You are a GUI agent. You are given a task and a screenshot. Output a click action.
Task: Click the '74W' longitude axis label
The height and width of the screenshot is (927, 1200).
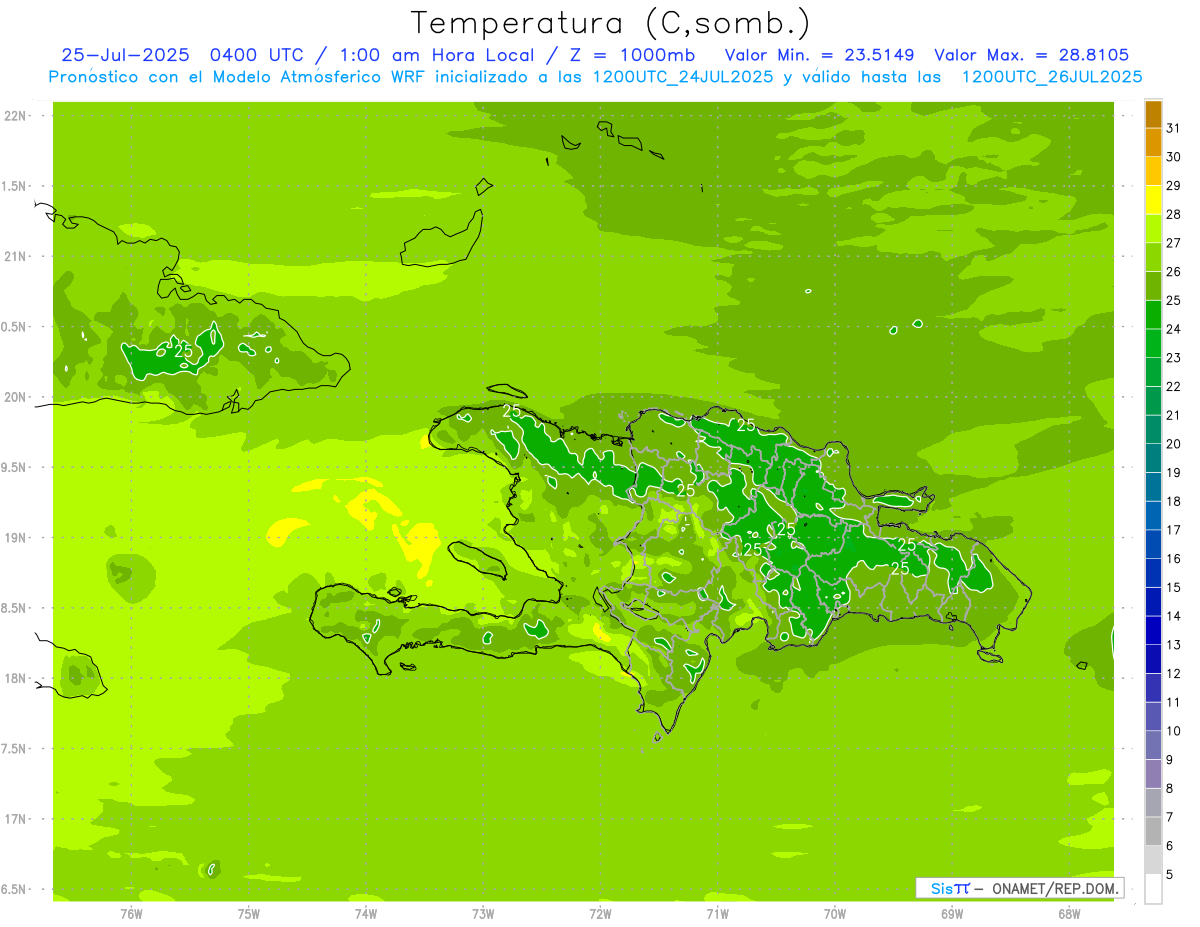(365, 914)
